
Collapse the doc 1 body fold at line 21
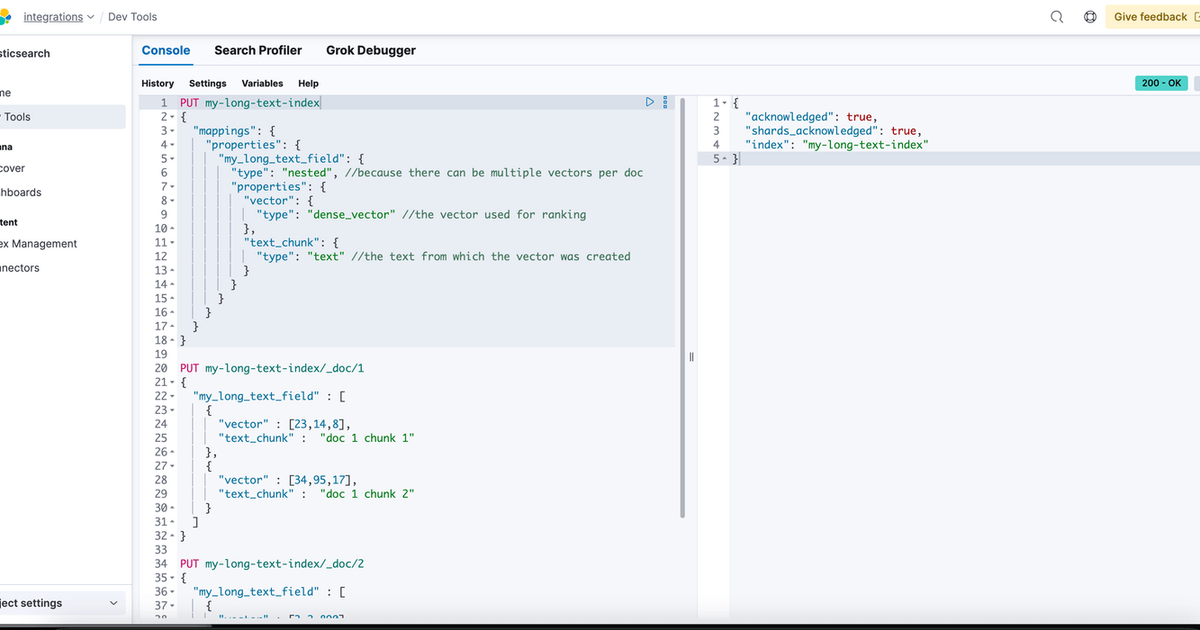point(174,382)
